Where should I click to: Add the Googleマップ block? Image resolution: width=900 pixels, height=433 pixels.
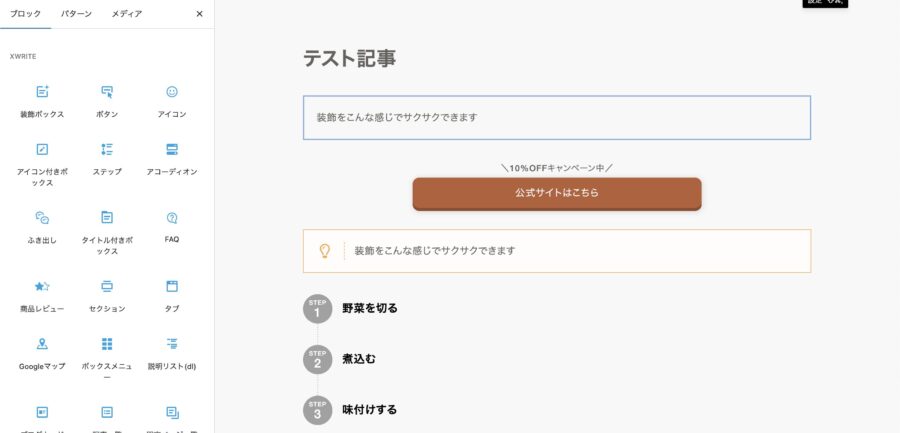point(42,353)
